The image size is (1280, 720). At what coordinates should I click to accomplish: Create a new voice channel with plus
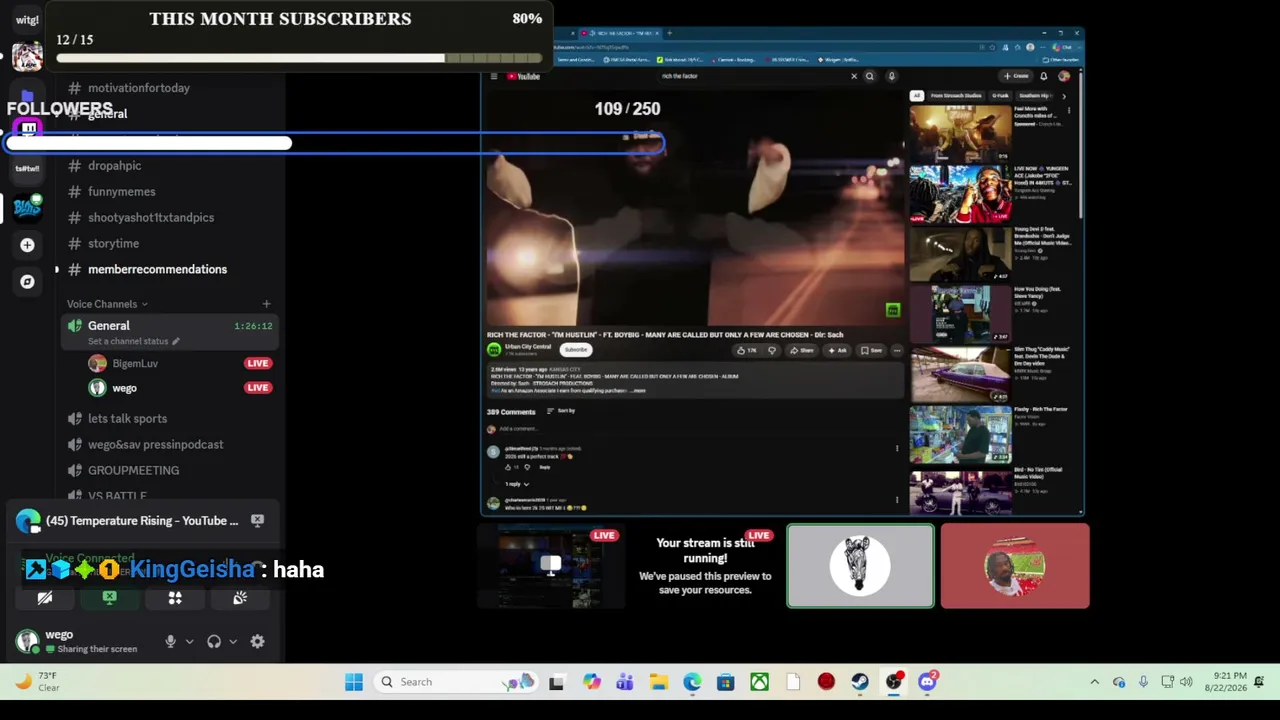click(266, 304)
